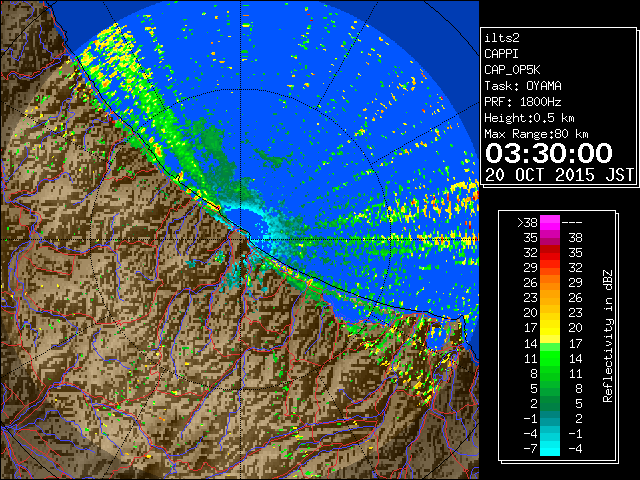Select the '20 OCT 2015 JST' date
This screenshot has height=480, width=640.
tap(560, 175)
